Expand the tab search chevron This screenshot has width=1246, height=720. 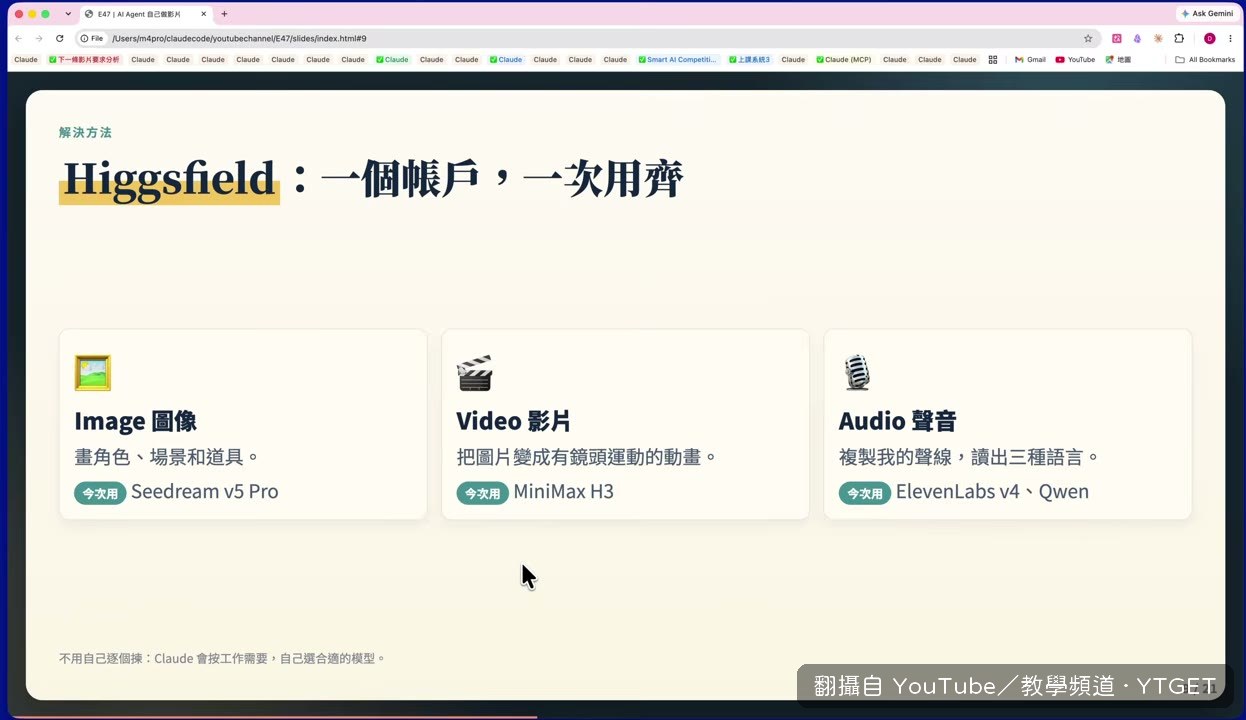coord(68,14)
